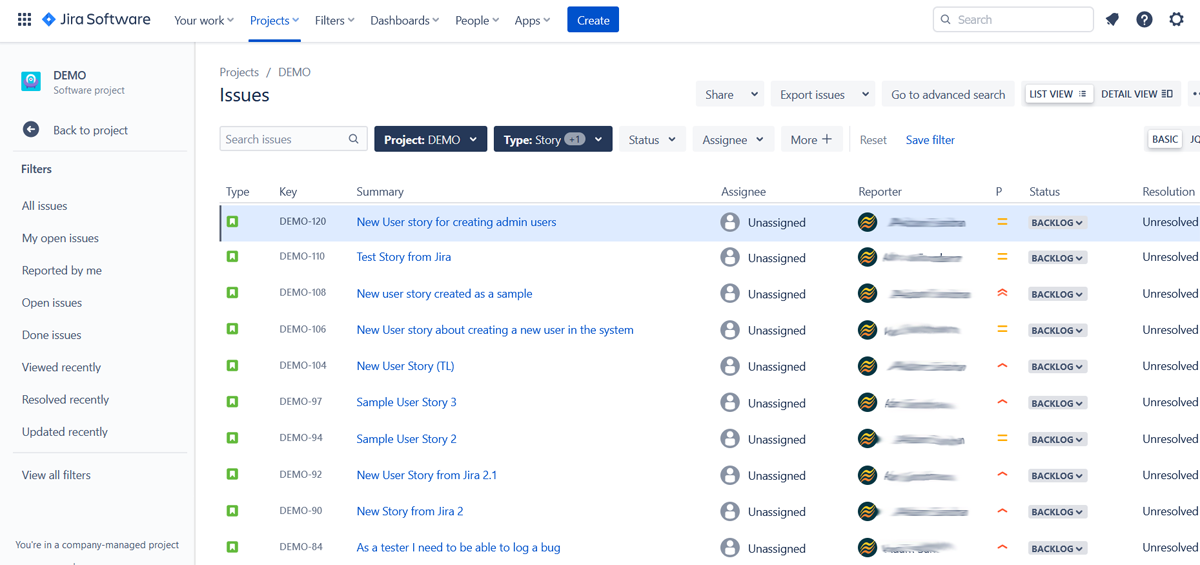Open the Dashboards menu
Screen dimensions: 1200x565
404,20
